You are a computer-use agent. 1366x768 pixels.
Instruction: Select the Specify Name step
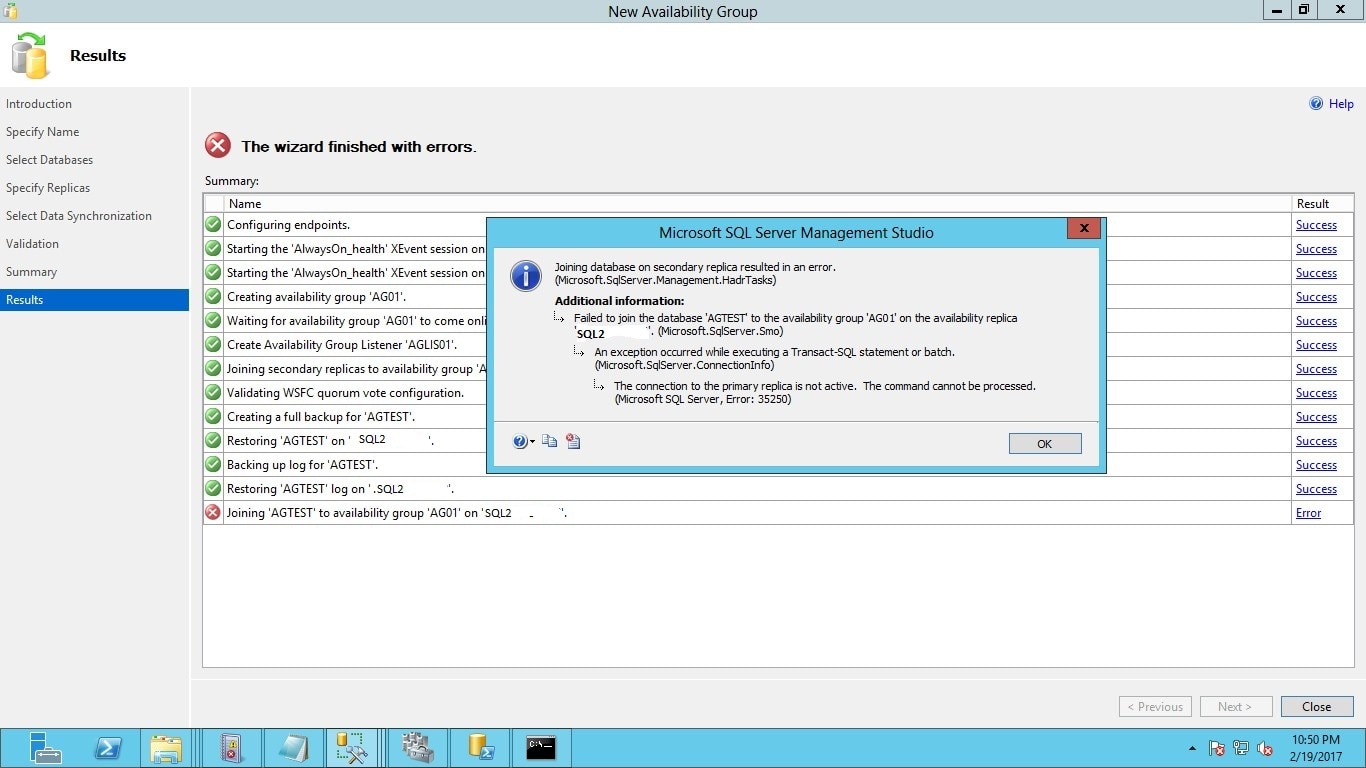coord(42,132)
